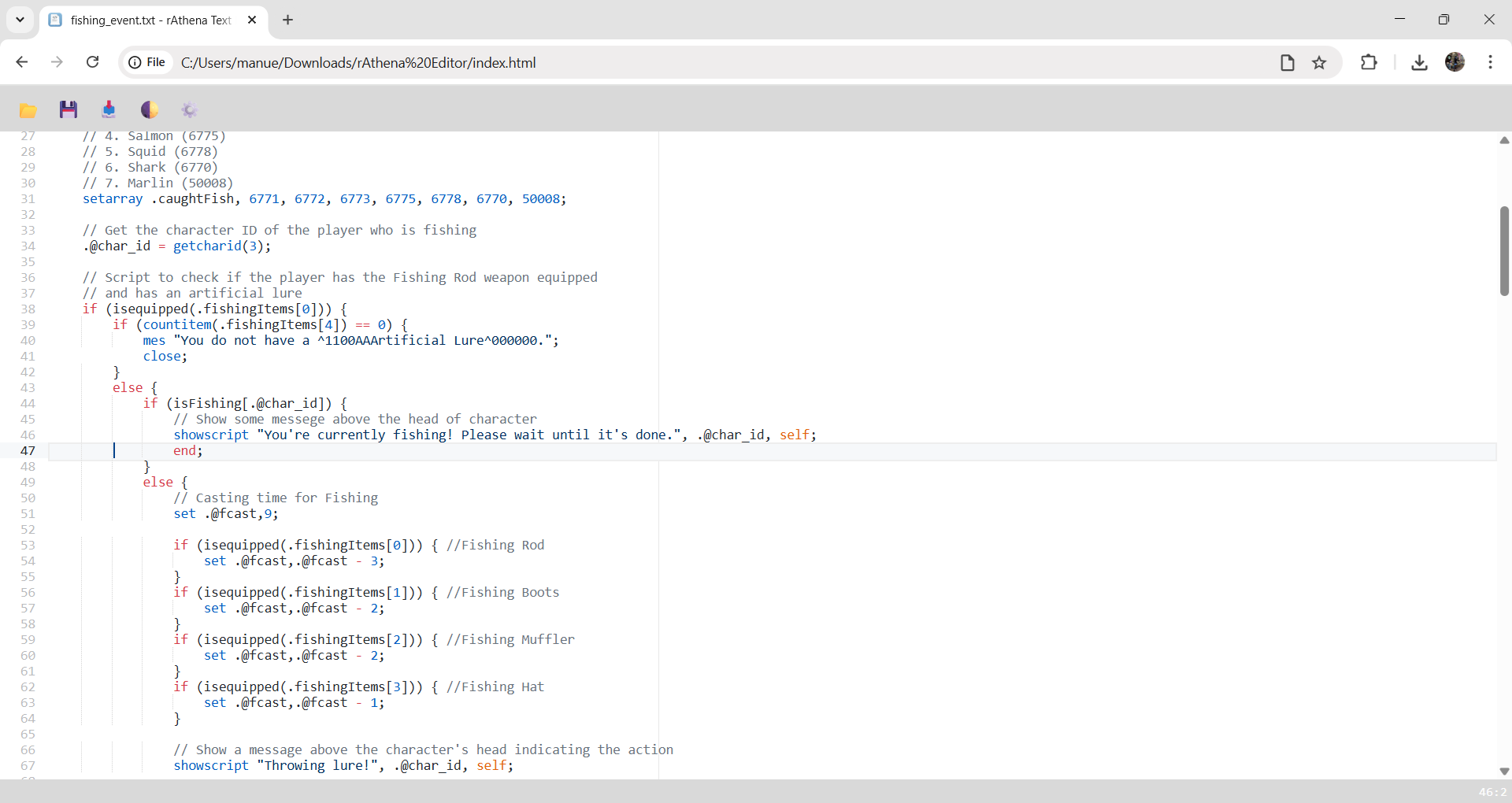Click the 'mes' command on line 40

point(154,340)
